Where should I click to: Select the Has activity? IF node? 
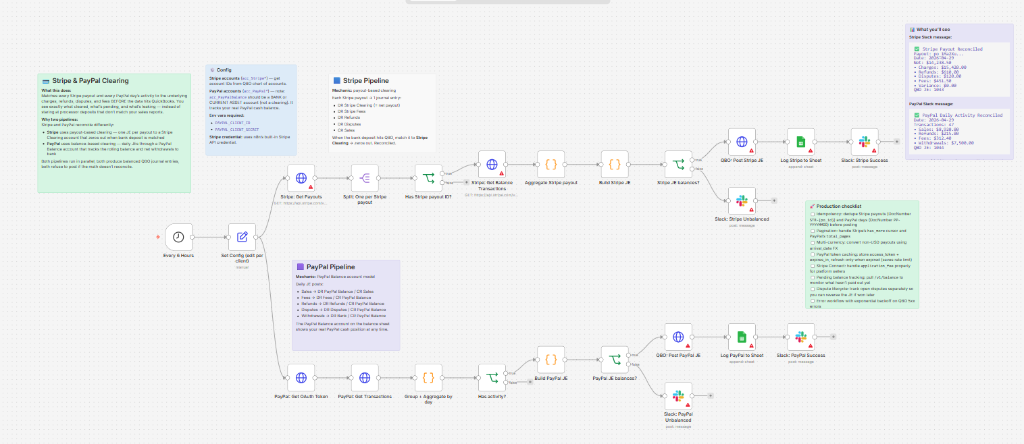[492, 377]
